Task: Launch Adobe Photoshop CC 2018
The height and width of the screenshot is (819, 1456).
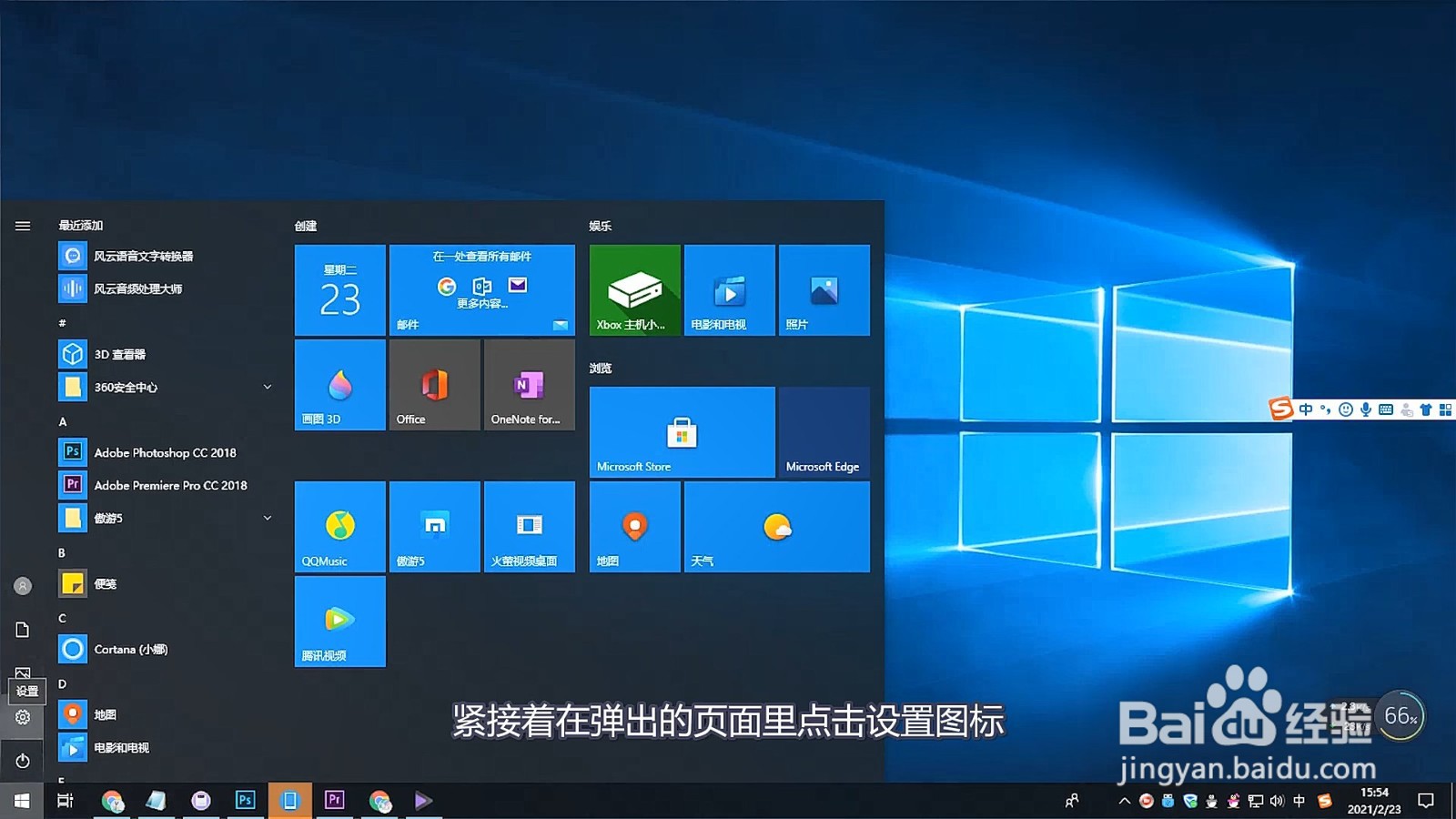Action: [x=166, y=453]
